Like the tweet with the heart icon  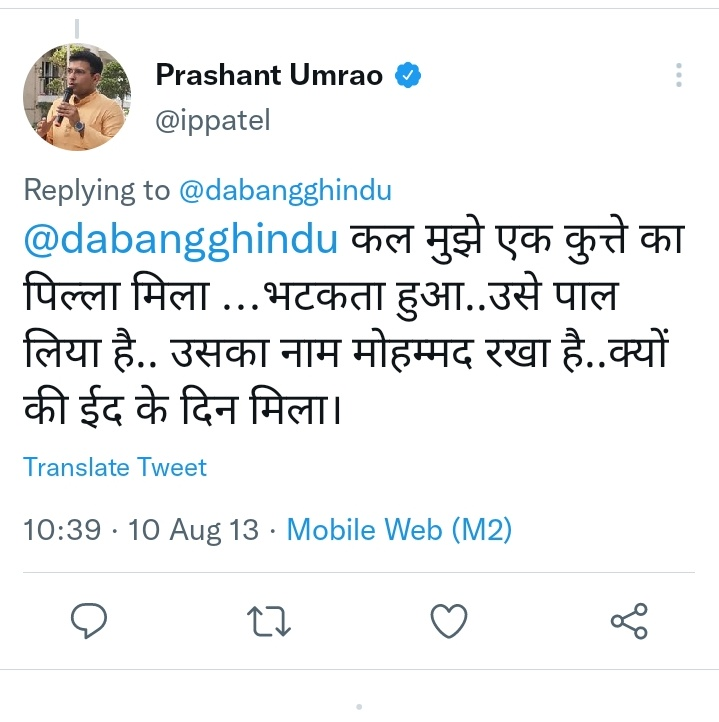pos(449,622)
